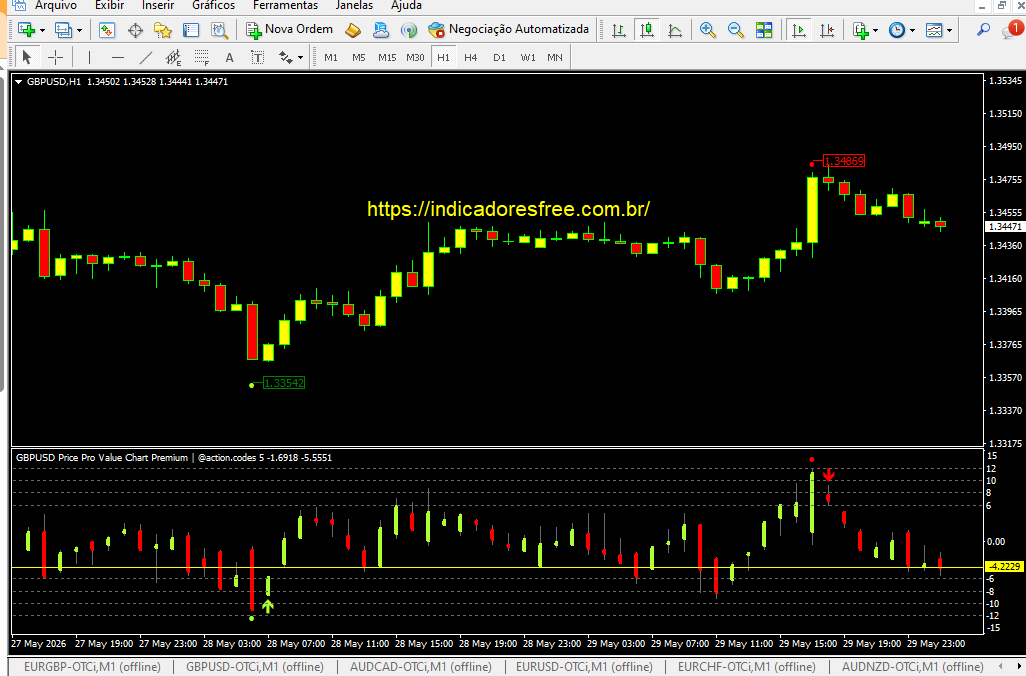Open the Inserir menu

tap(158, 5)
